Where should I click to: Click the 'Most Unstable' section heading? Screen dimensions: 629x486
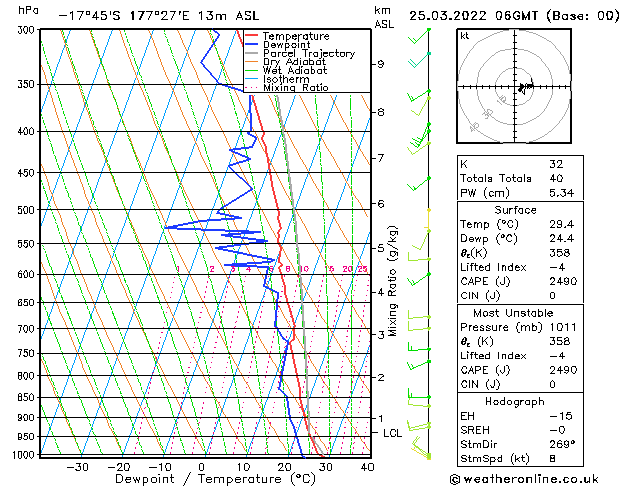[513, 313]
